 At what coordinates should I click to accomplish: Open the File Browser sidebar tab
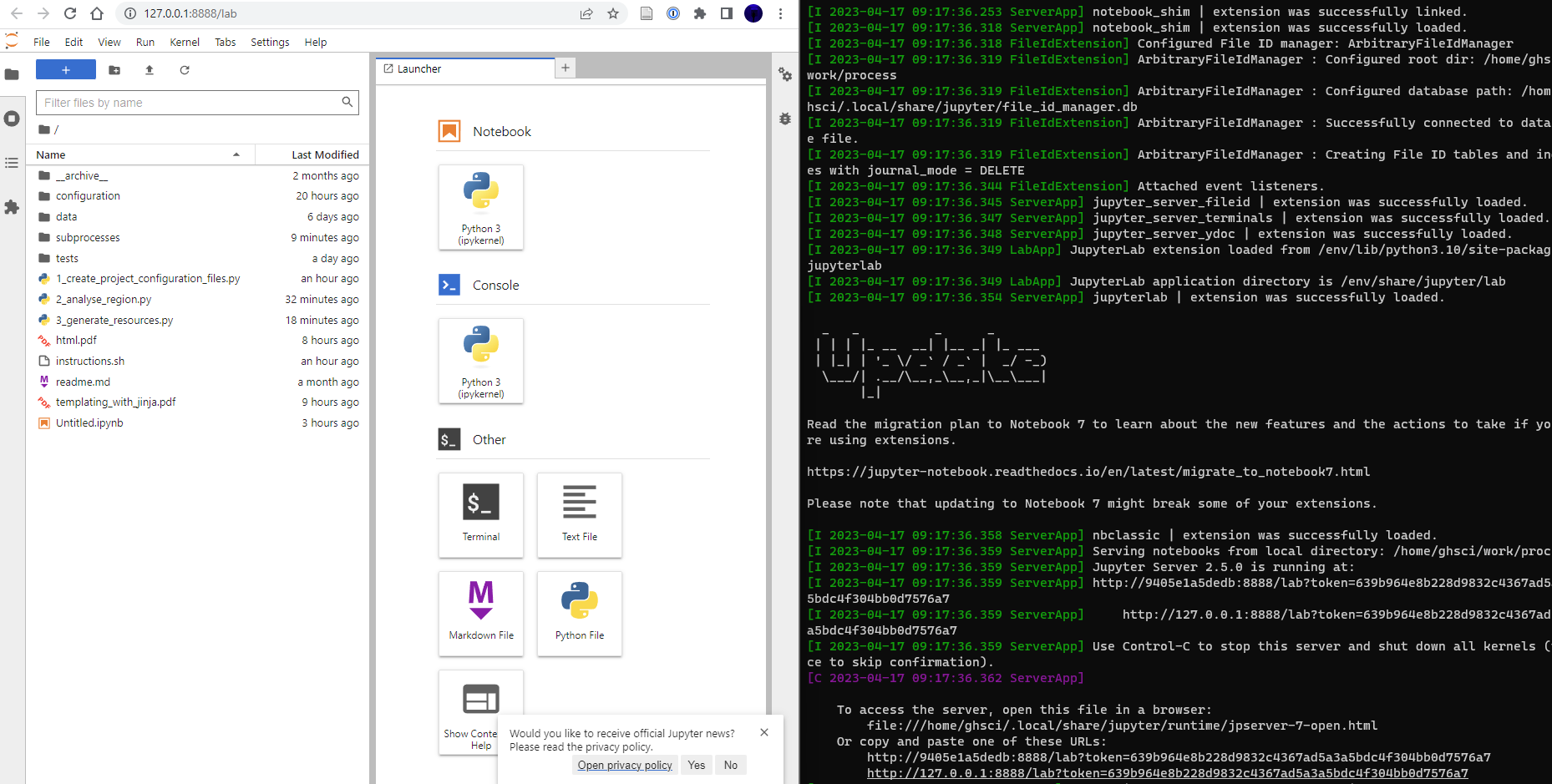[12, 74]
